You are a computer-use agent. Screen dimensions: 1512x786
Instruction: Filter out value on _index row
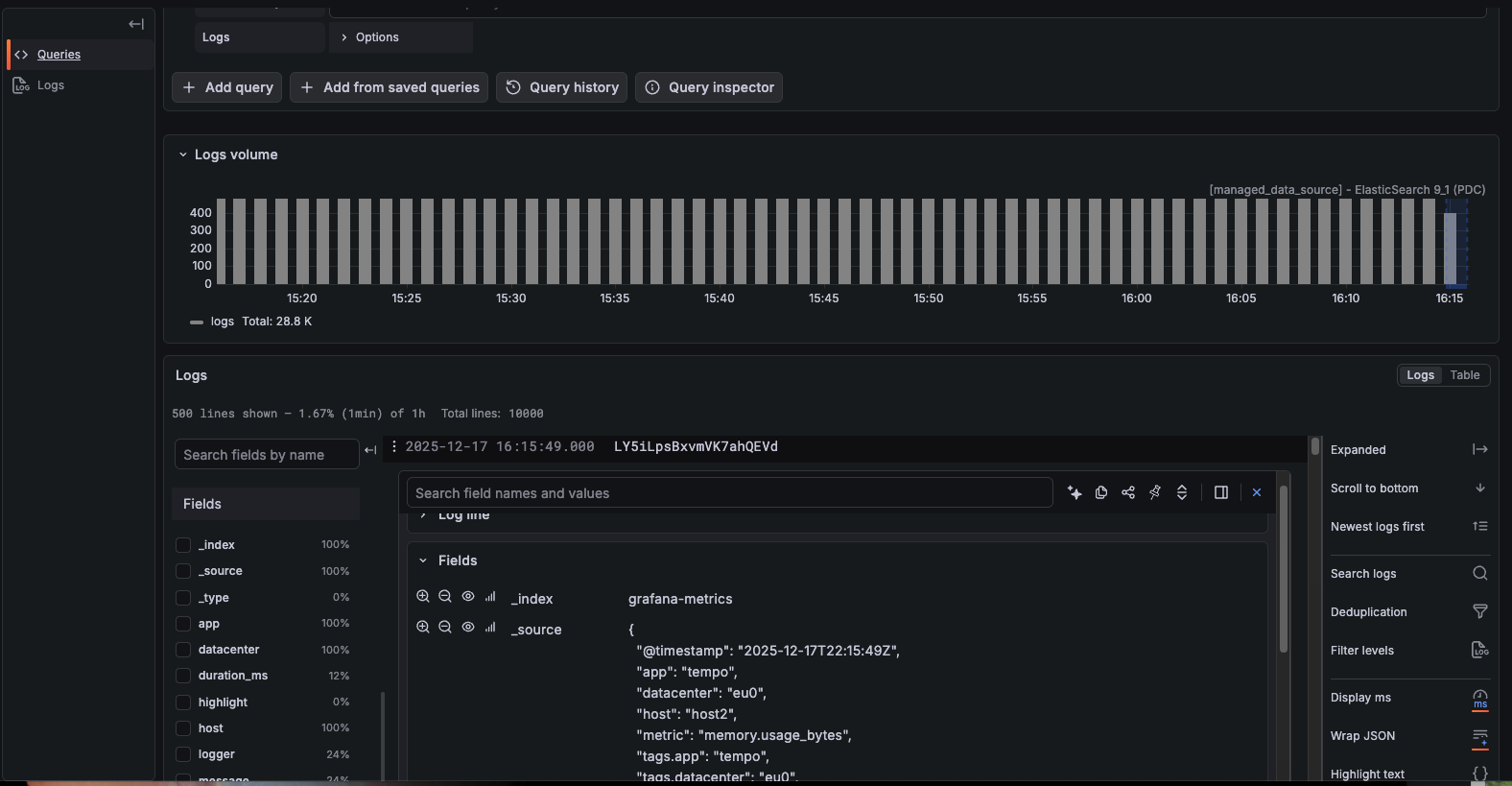point(445,596)
